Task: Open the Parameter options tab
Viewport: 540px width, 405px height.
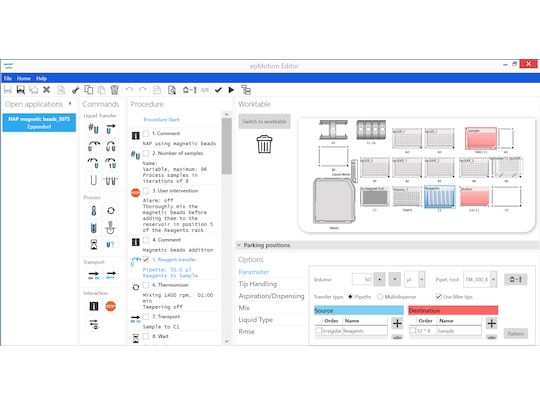Action: [x=254, y=272]
